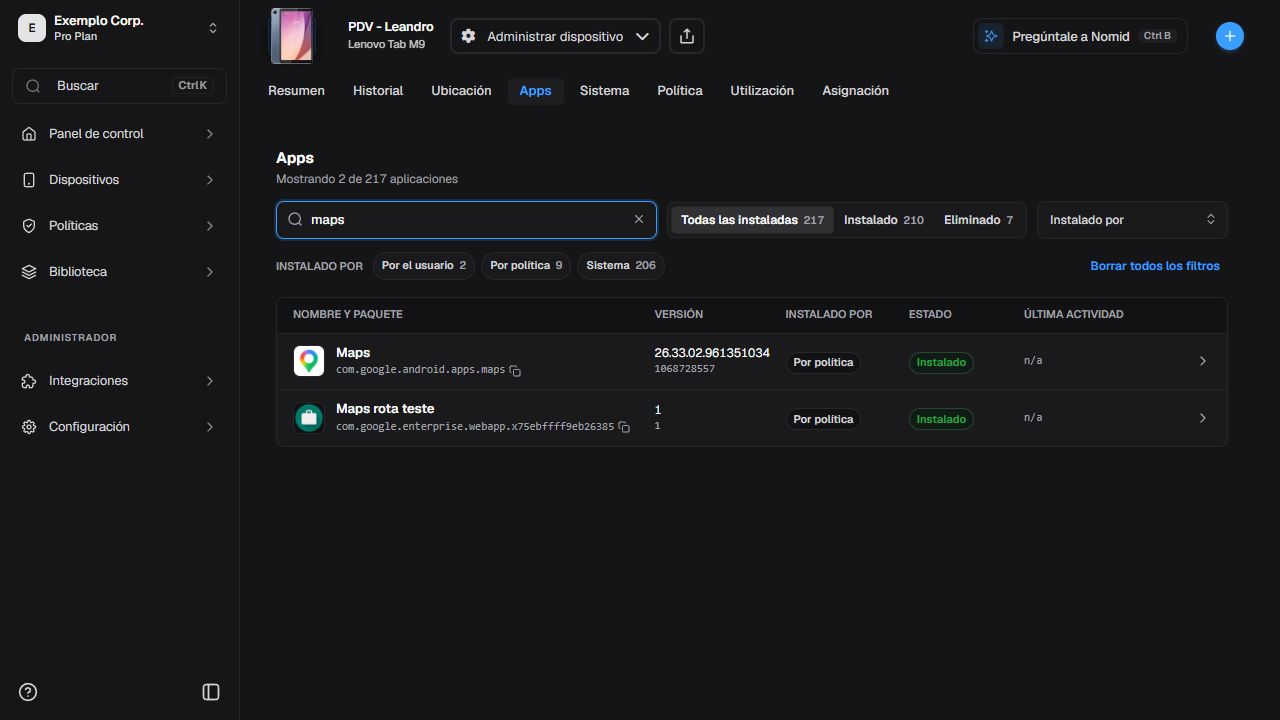Switch to the Asignación tab
Image resolution: width=1280 pixels, height=720 pixels.
(855, 91)
